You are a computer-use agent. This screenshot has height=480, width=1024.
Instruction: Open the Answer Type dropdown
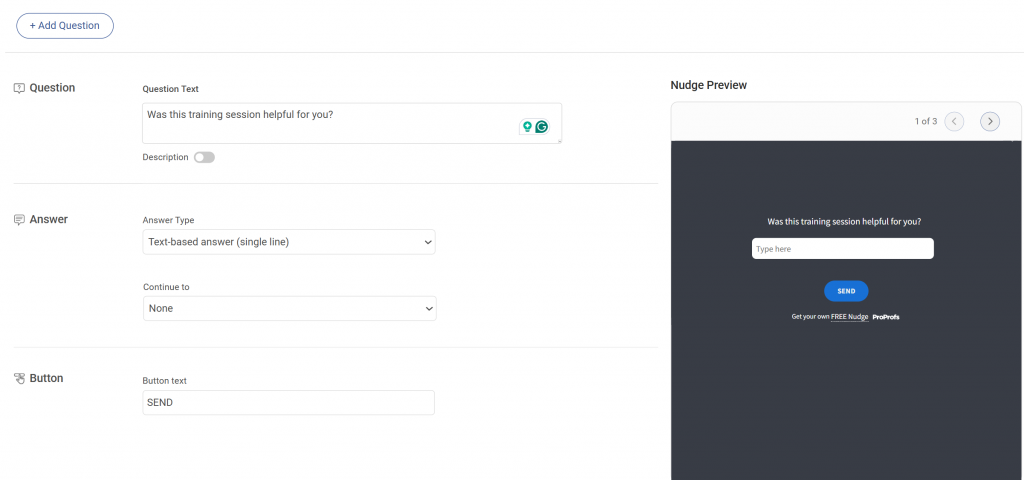[x=289, y=242]
